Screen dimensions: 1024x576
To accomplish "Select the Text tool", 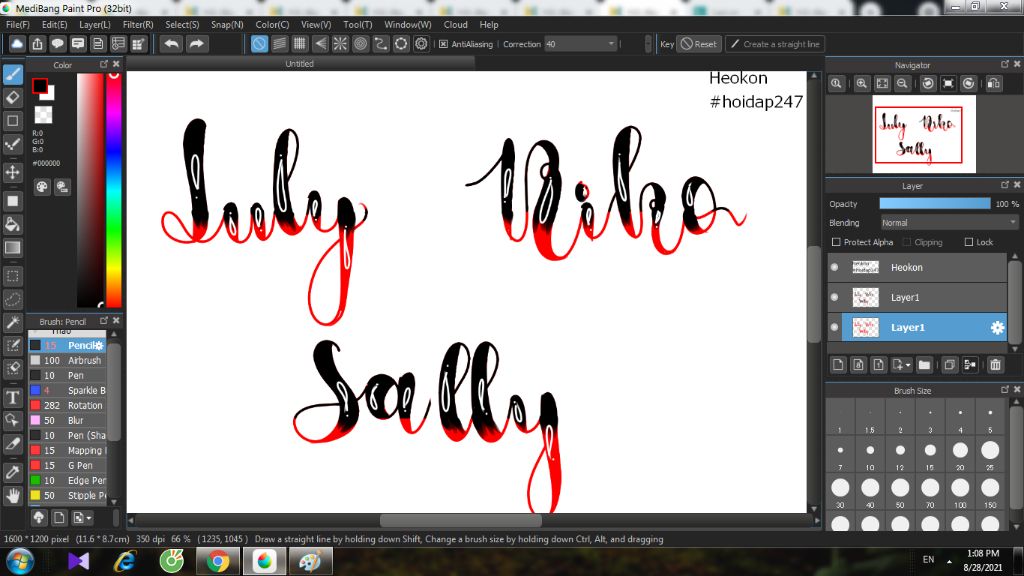I will (x=12, y=397).
